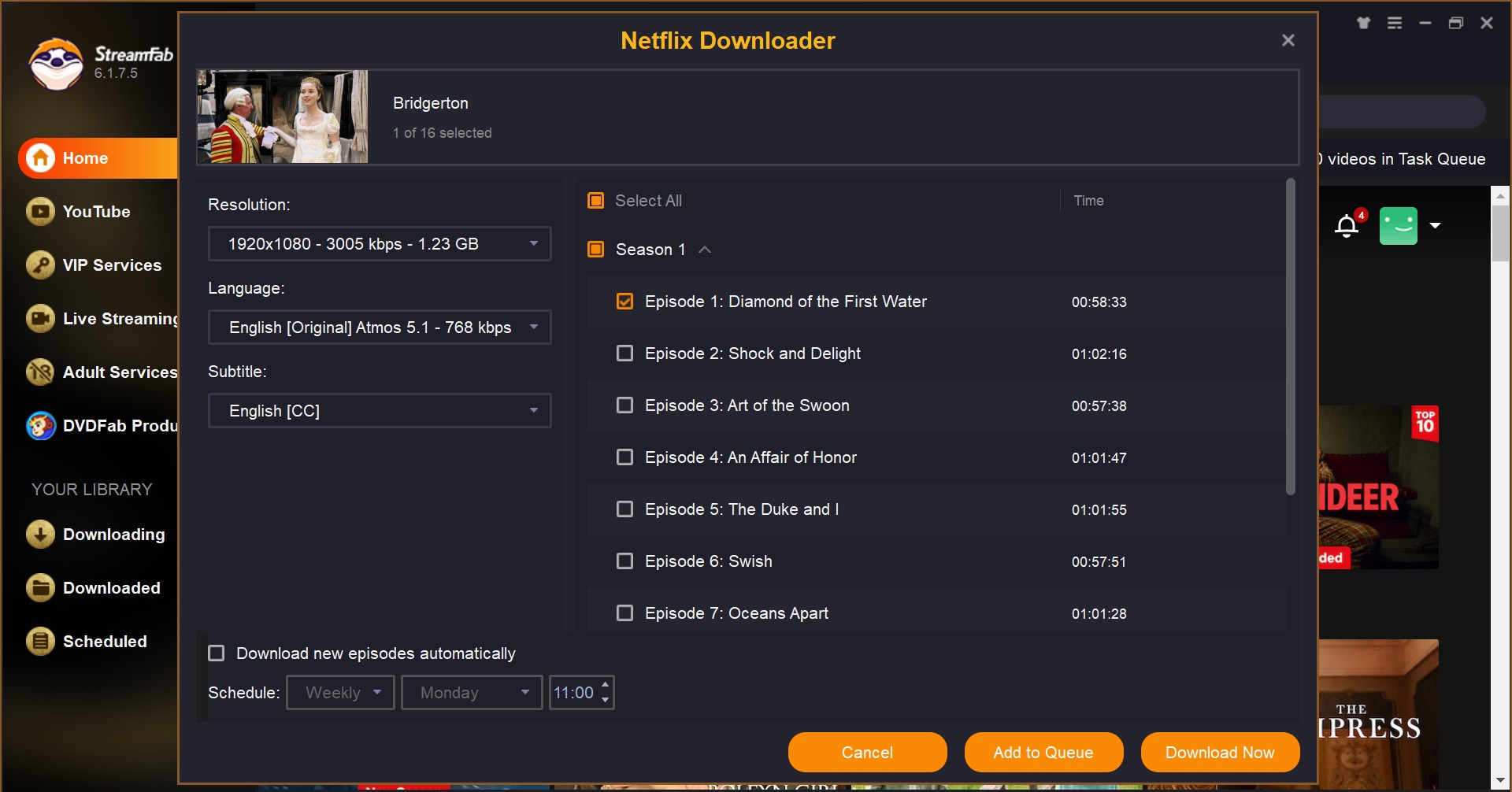Click duration 01:02:16 of Episode 2
This screenshot has width=1512, height=792.
coord(1099,354)
